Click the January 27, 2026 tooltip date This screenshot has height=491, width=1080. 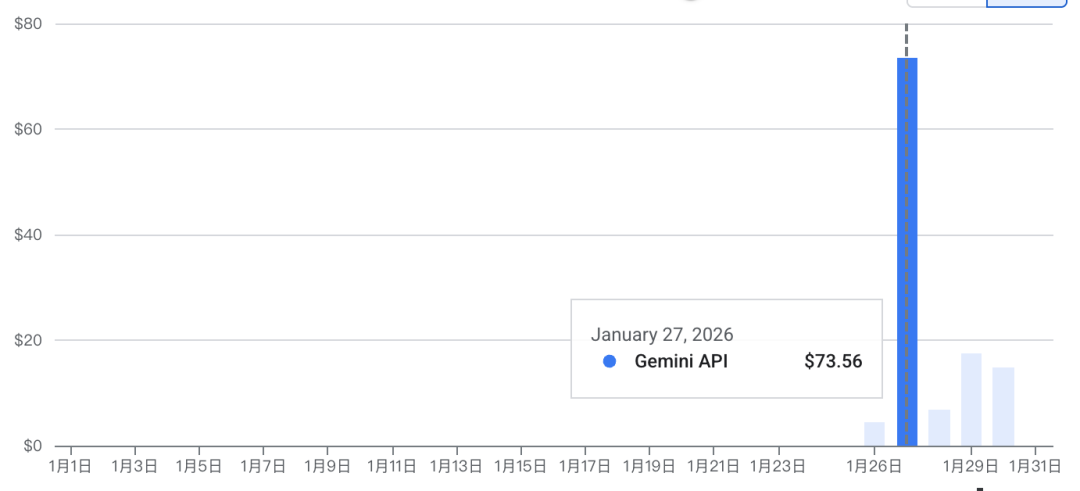pyautogui.click(x=662, y=334)
